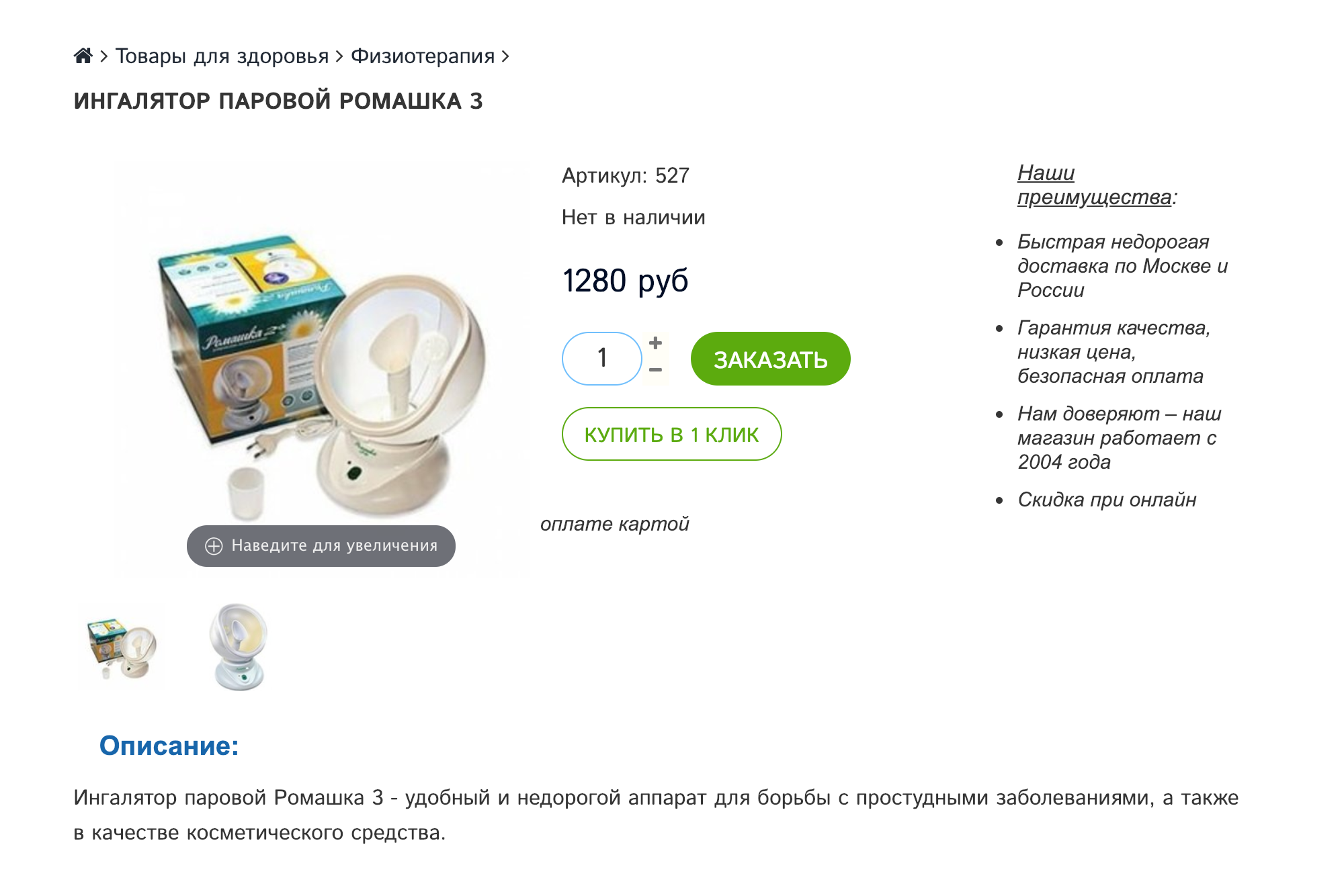Open 'Физиотерапия' breadcrumb link
The image size is (1344, 896).
pyautogui.click(x=423, y=56)
